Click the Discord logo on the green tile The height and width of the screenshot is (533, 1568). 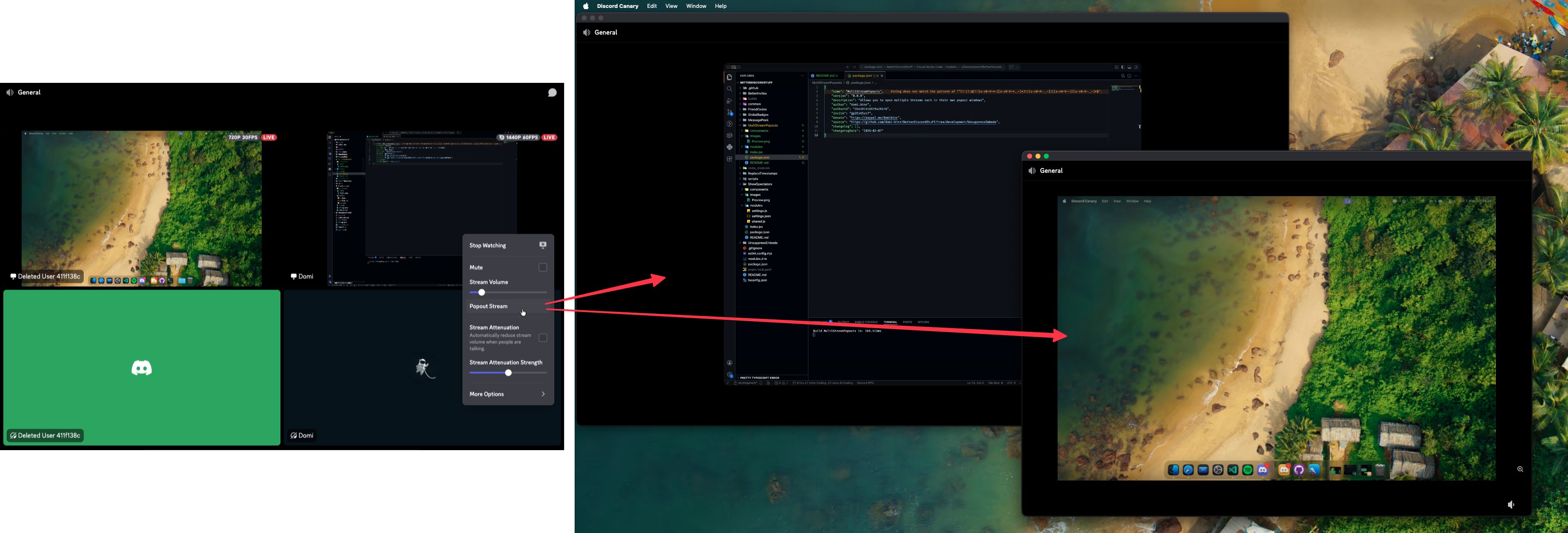tap(142, 368)
